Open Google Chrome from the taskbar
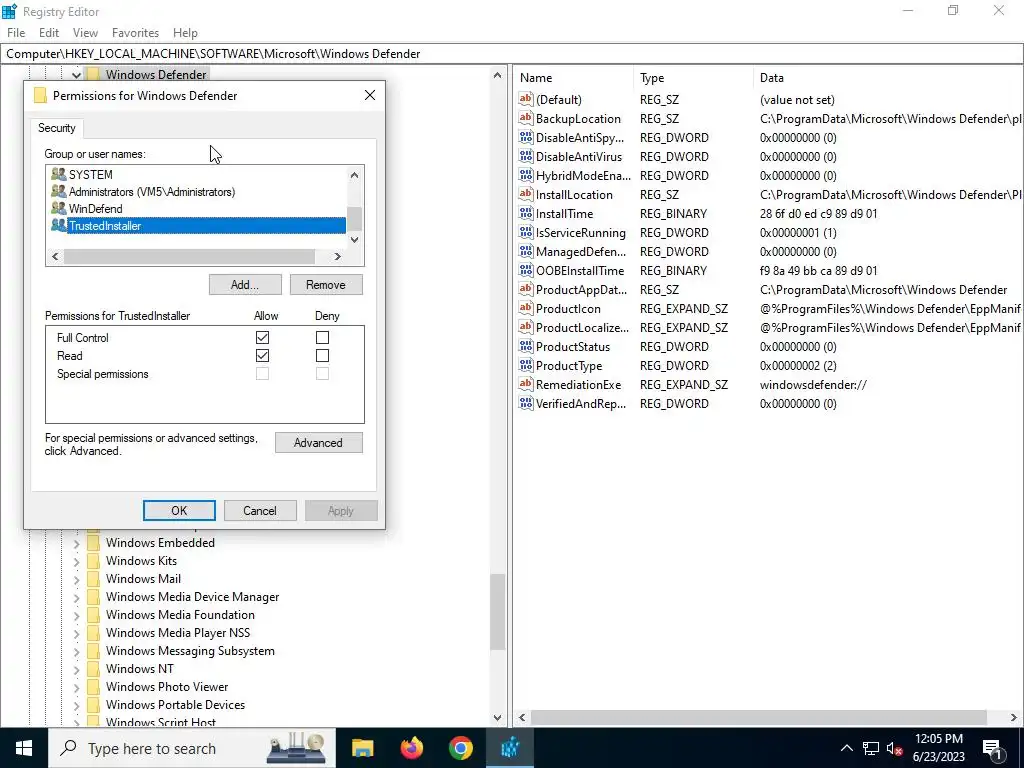This screenshot has height=768, width=1024. click(460, 748)
